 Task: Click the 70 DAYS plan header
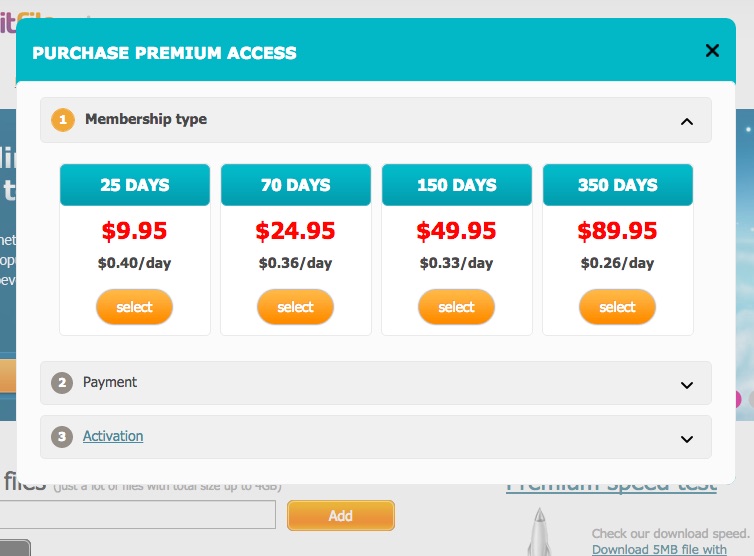coord(296,185)
